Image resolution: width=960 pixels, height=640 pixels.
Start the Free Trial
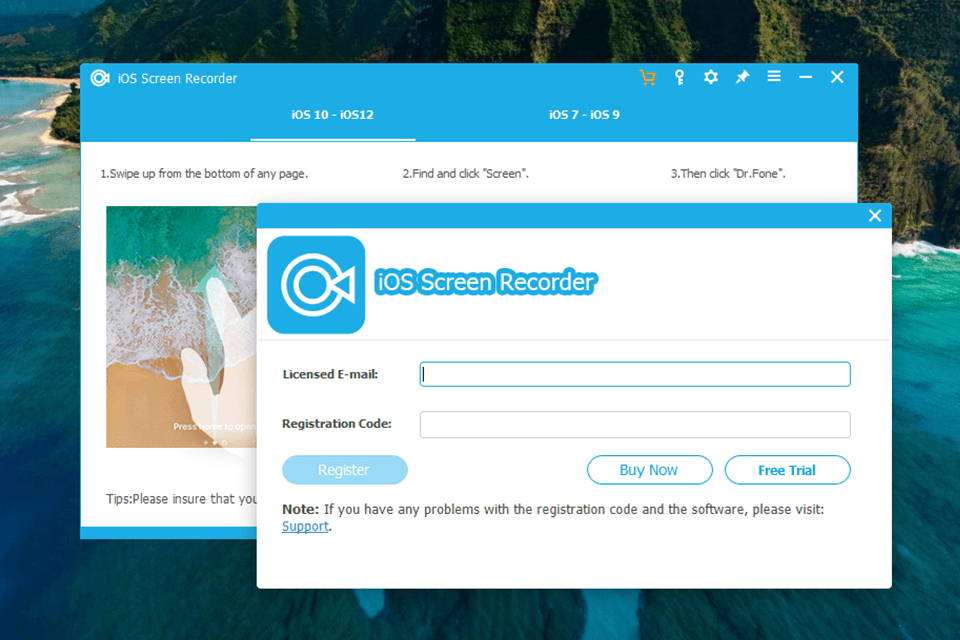tap(787, 470)
